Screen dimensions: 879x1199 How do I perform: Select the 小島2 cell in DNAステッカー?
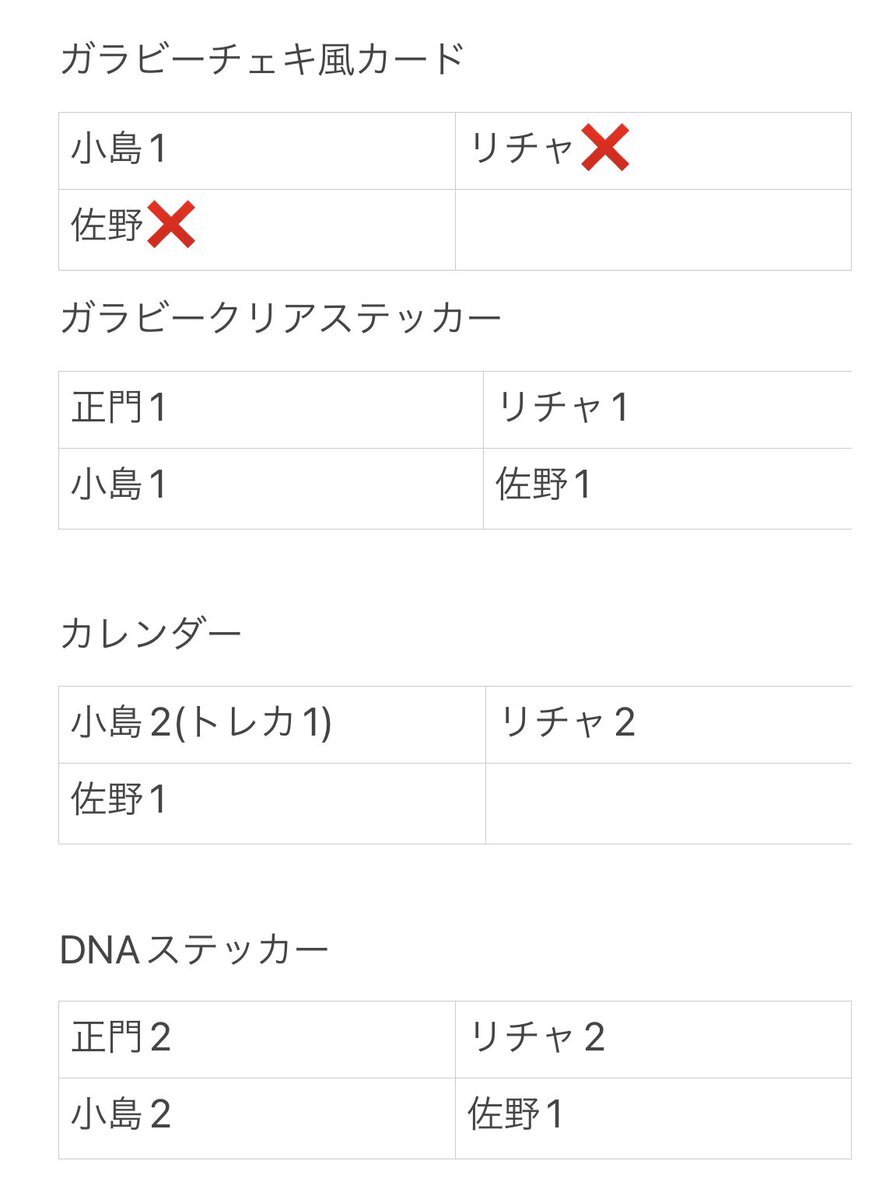(x=257, y=1119)
